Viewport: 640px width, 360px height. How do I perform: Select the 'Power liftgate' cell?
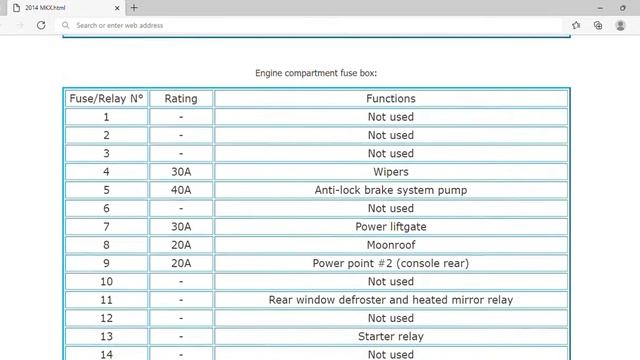coord(391,227)
